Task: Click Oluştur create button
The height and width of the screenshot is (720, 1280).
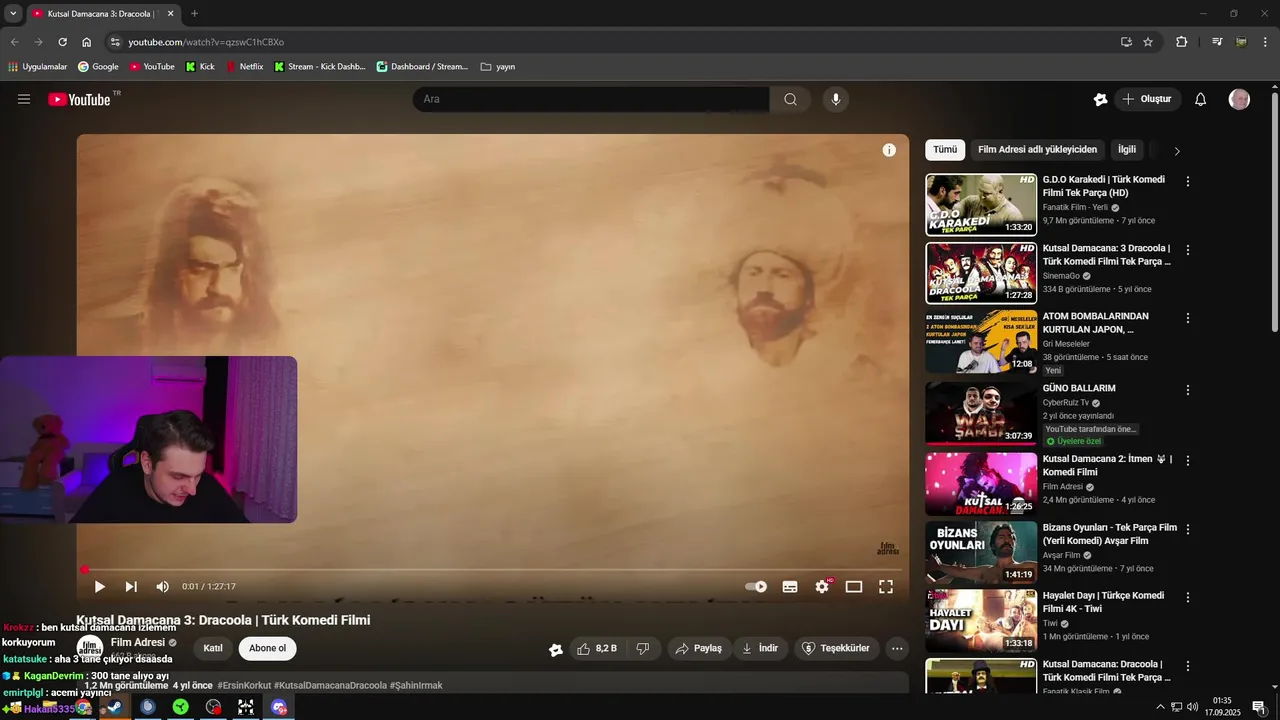Action: pos(1147,99)
